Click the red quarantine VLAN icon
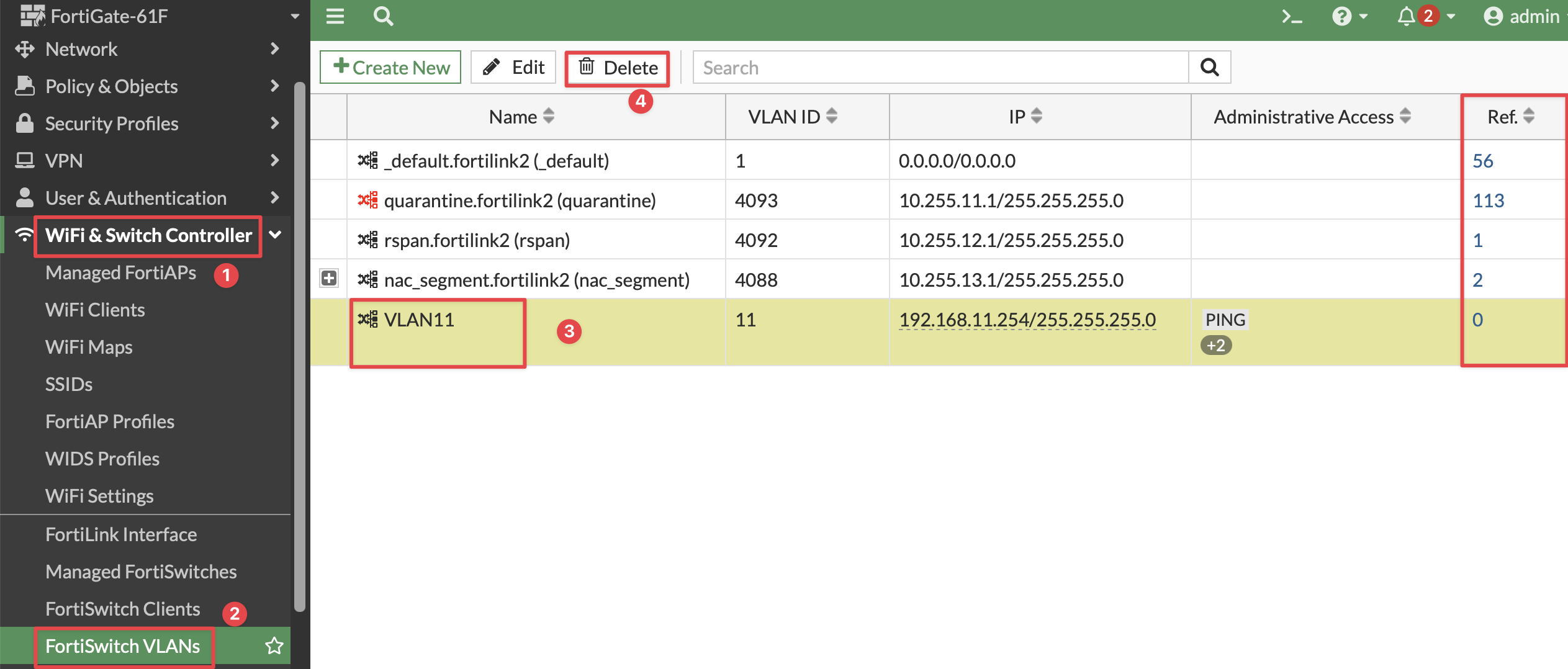1568x669 pixels. [x=367, y=200]
